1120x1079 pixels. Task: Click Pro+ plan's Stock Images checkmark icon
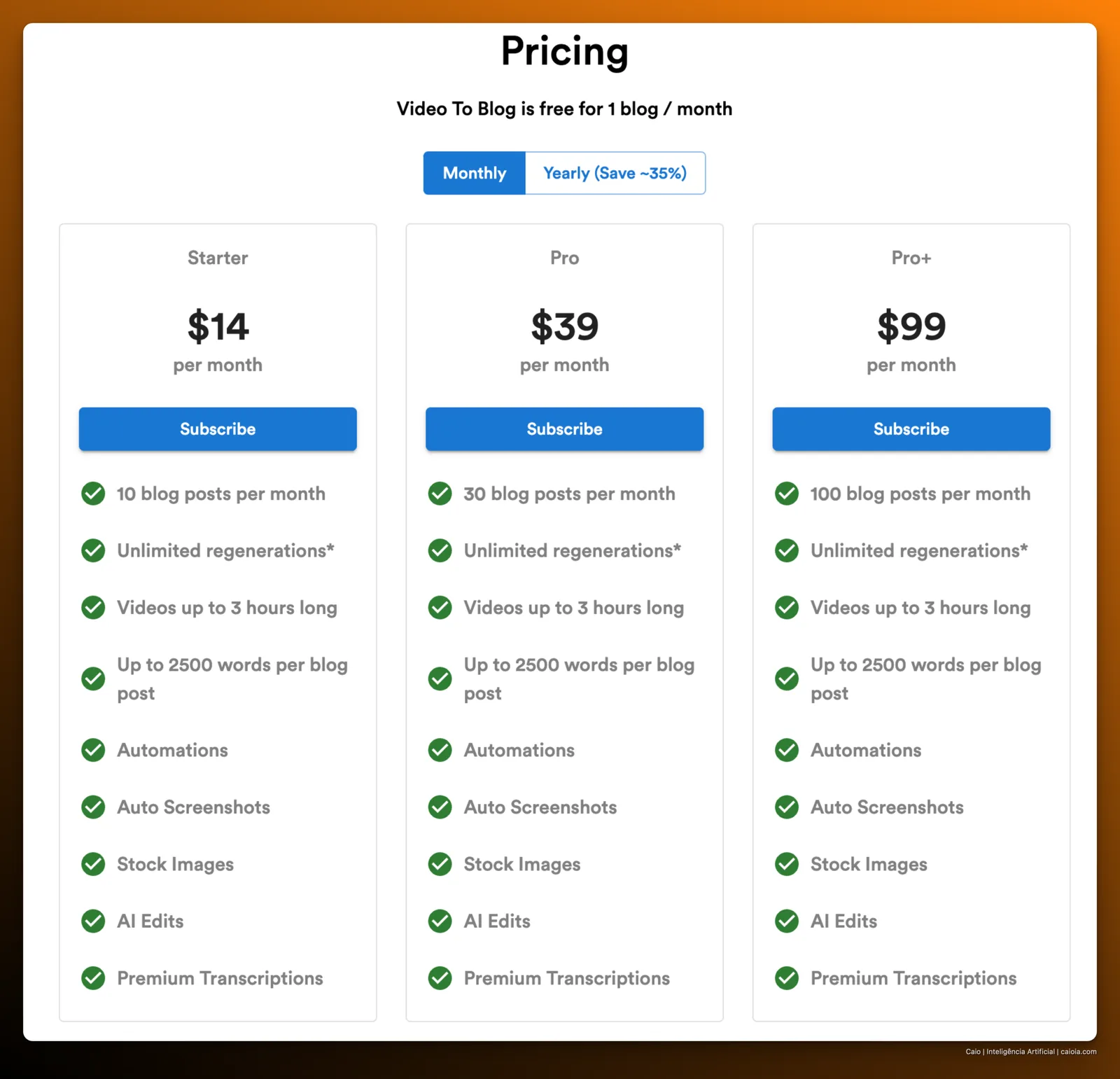[787, 864]
